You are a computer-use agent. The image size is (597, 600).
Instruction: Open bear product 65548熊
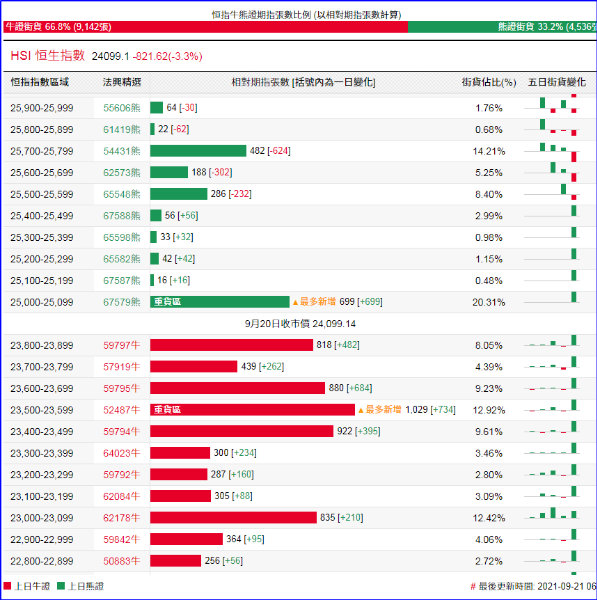pos(122,194)
